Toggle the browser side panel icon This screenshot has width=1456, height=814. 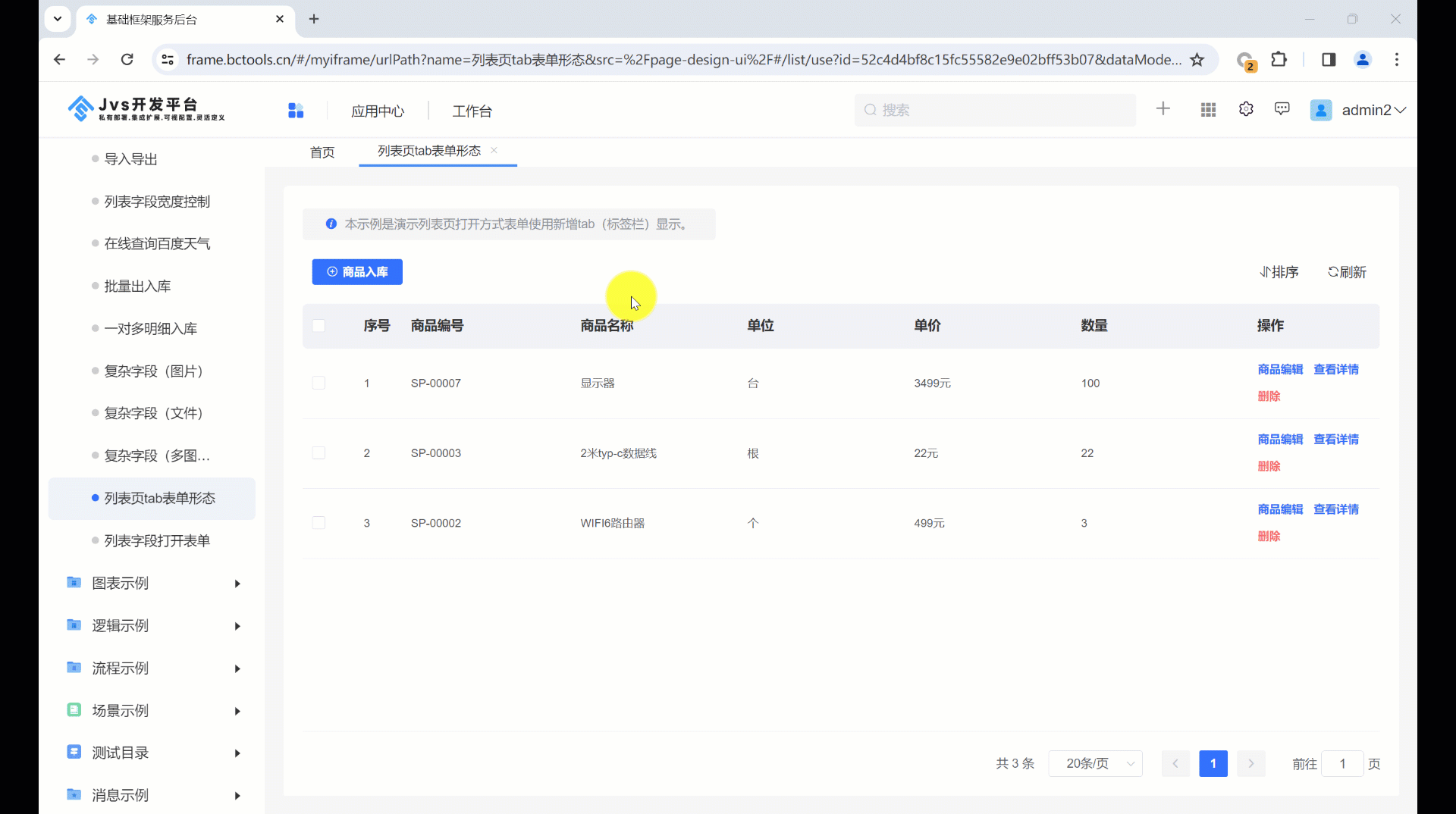1329,59
